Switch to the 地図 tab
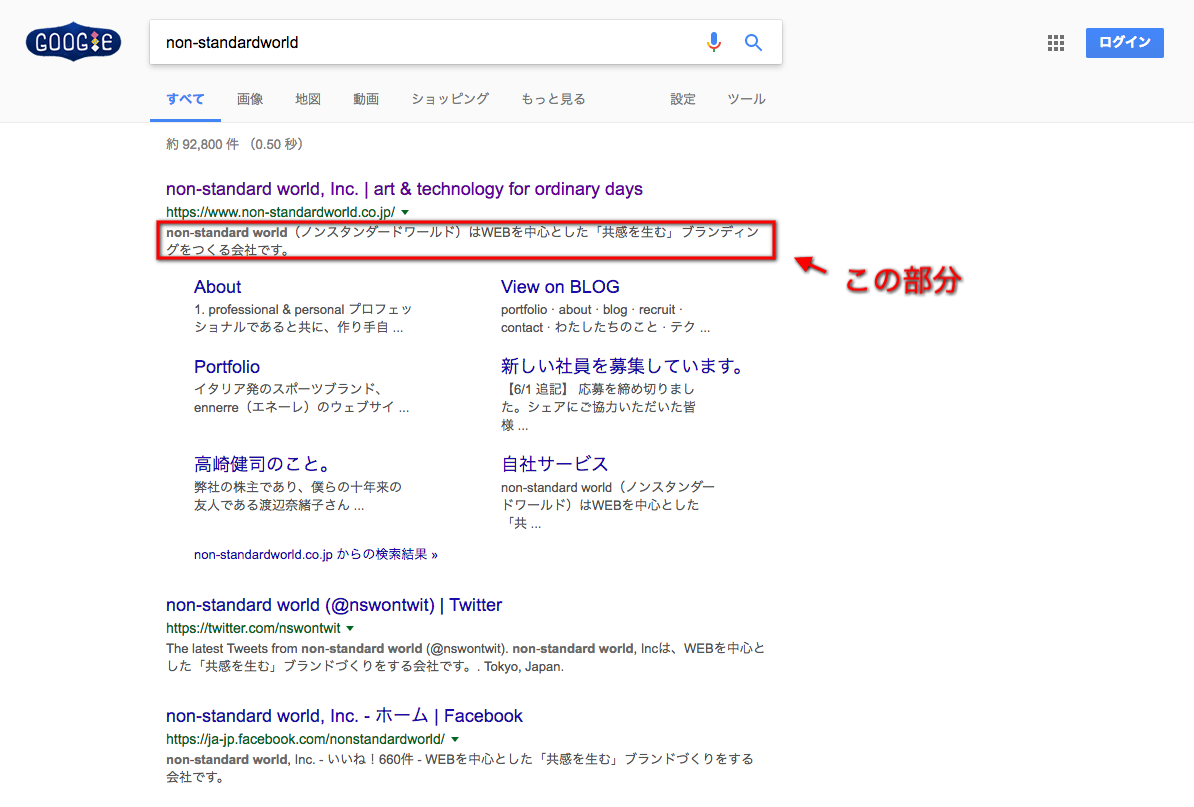1194x807 pixels. [x=308, y=99]
